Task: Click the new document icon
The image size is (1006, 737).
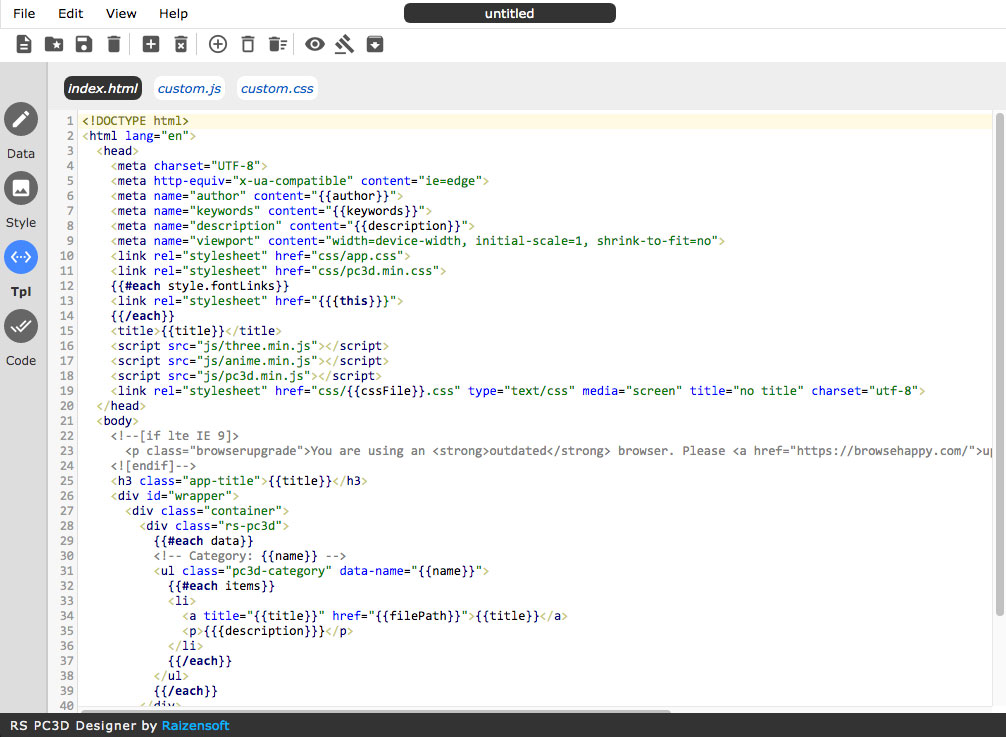Action: pos(24,44)
